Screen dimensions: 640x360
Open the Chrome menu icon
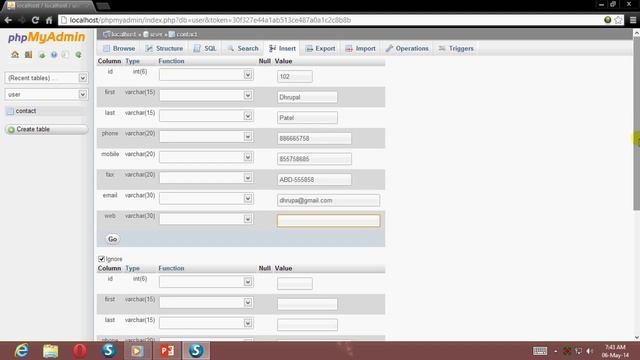coord(633,20)
